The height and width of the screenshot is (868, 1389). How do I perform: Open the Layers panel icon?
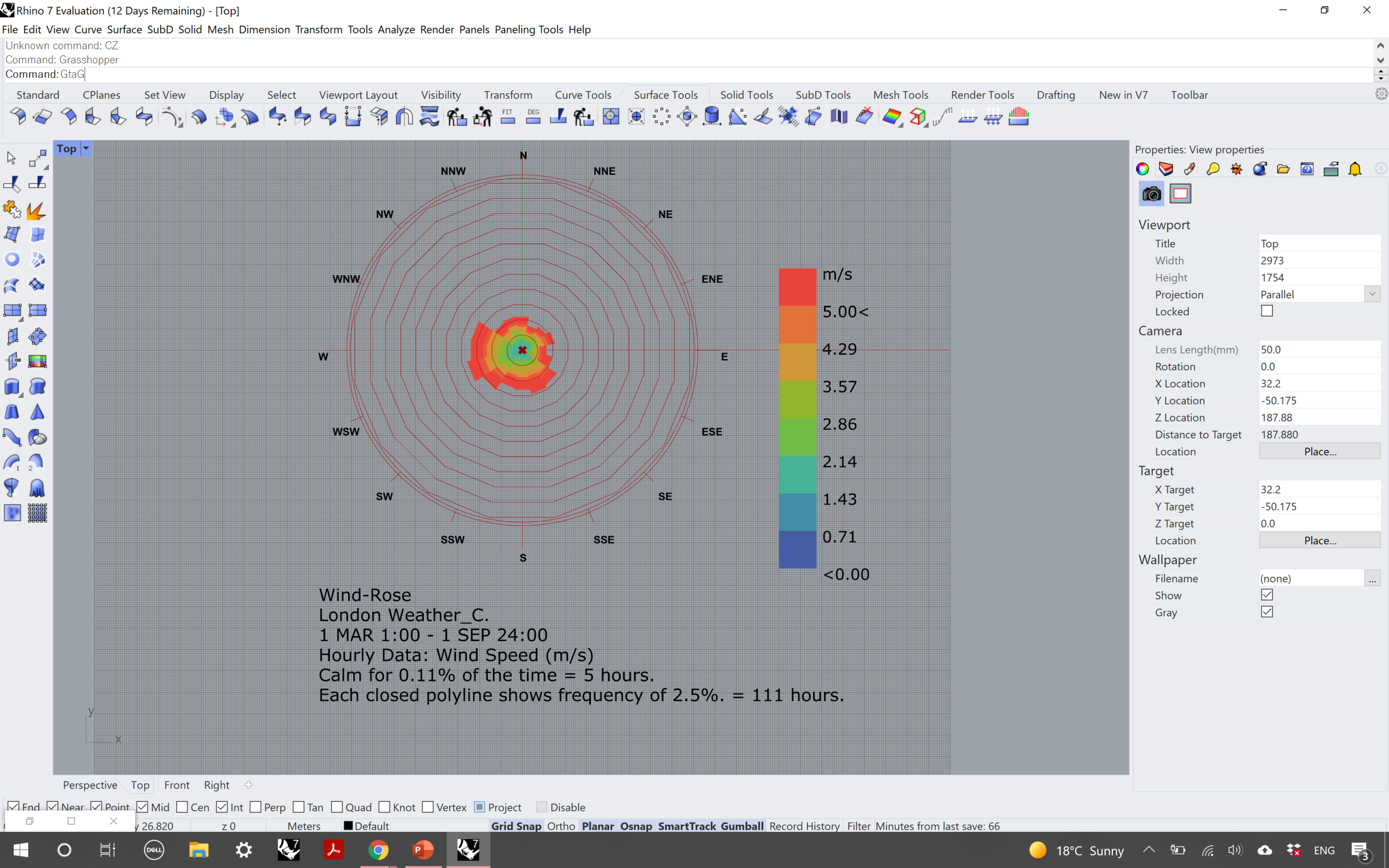pyautogui.click(x=1166, y=169)
